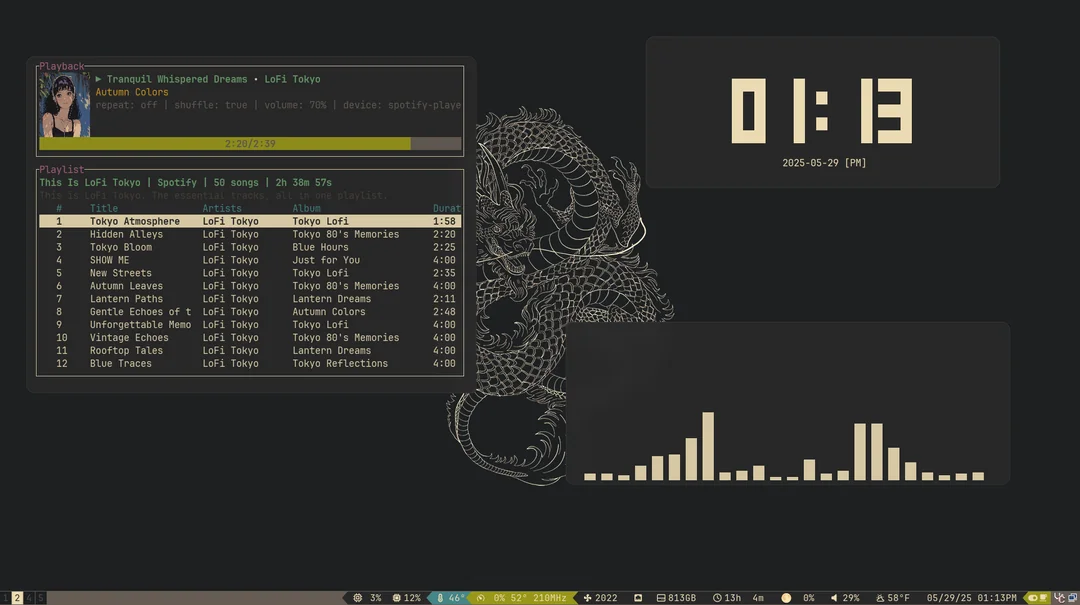
Task: Click the round brightness indicator icon
Action: (x=786, y=598)
